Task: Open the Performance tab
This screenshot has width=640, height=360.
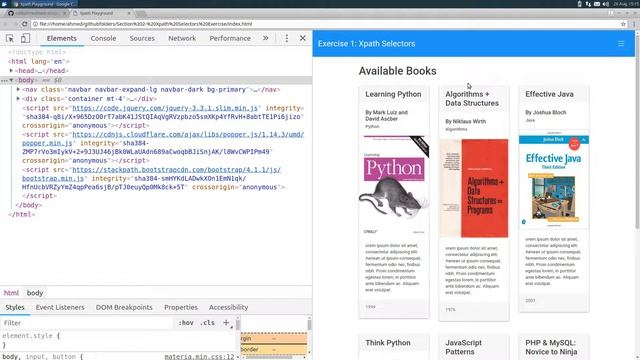Action: (230, 38)
